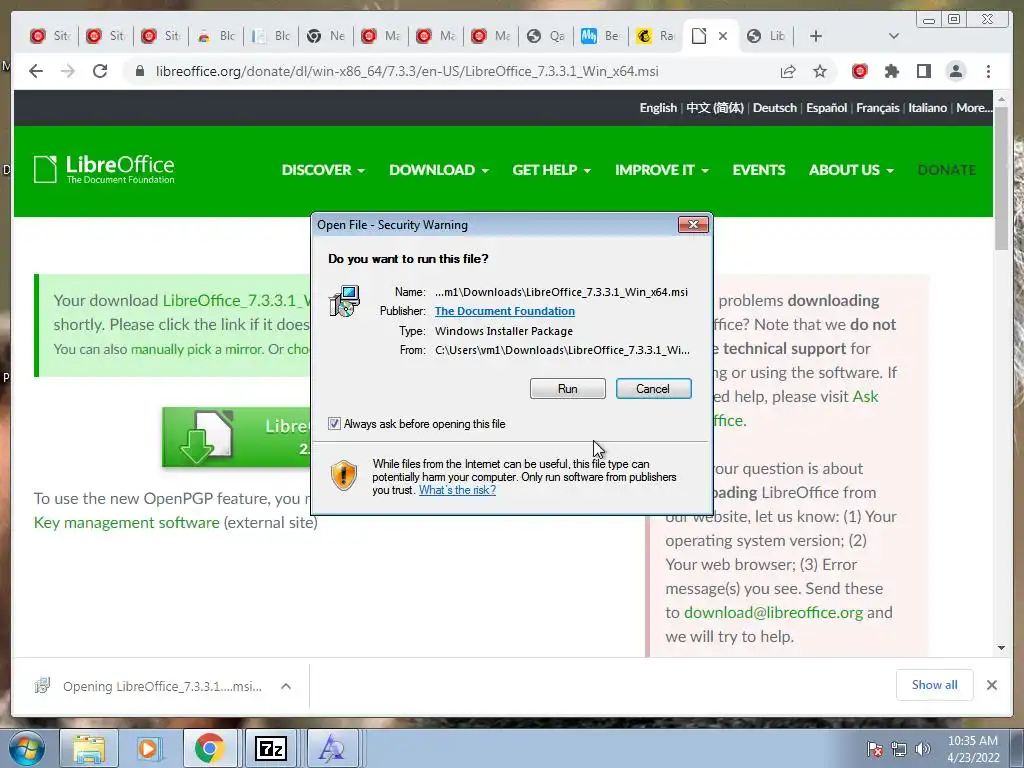Screen dimensions: 1024x768
Task: Switch to the Ra tab
Action: click(x=656, y=36)
